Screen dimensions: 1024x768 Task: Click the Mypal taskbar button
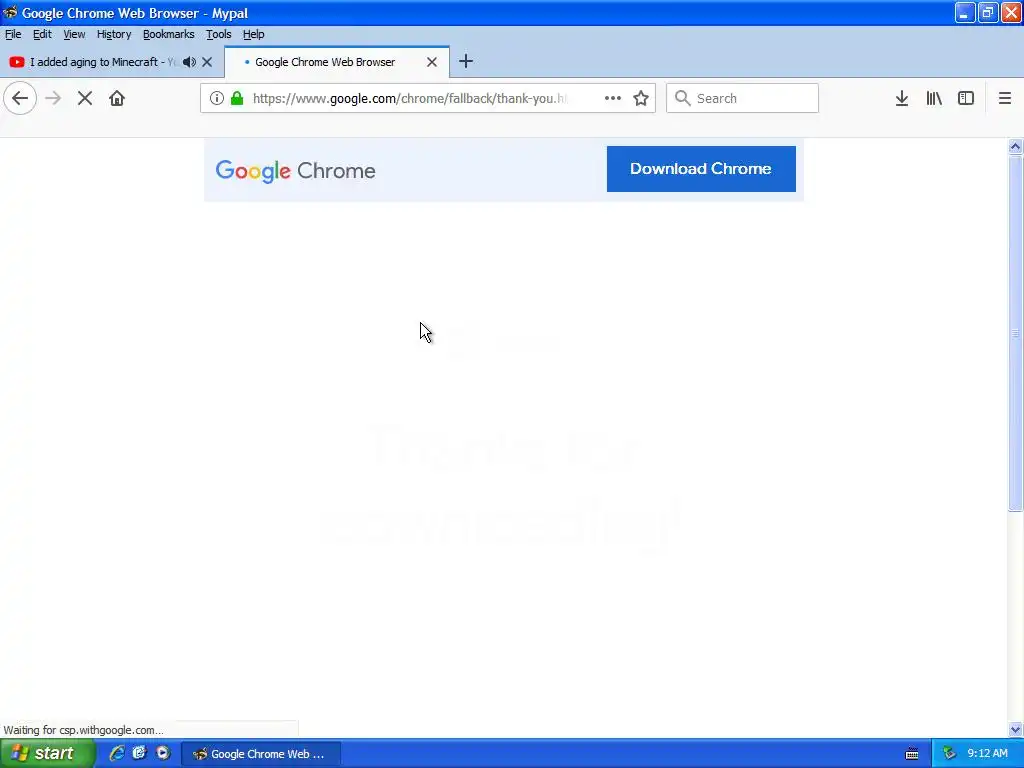pos(261,754)
